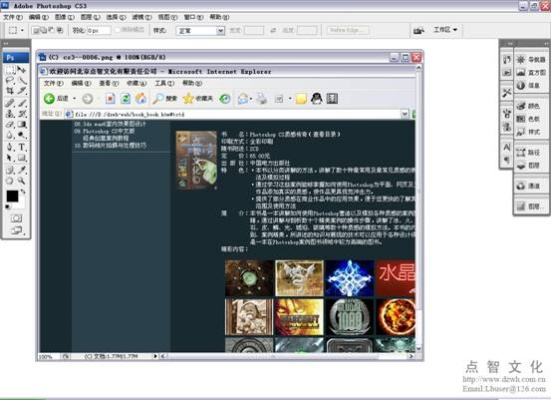Open the 滤镜 Filter menu
The height and width of the screenshot is (400, 551).
[142, 17]
